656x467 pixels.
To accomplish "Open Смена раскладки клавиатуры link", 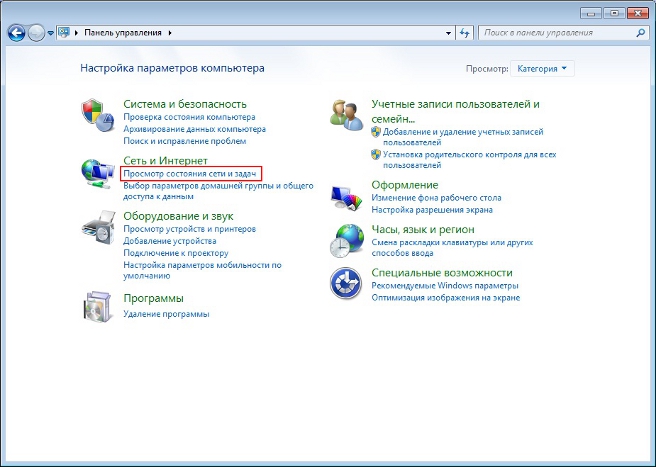I will coord(452,248).
